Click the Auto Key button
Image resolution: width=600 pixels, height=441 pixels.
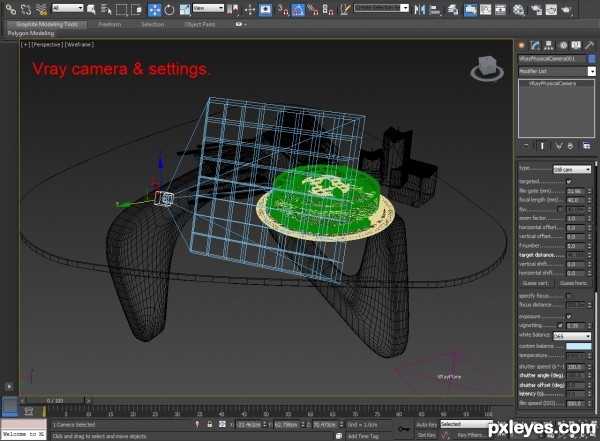pyautogui.click(x=427, y=425)
